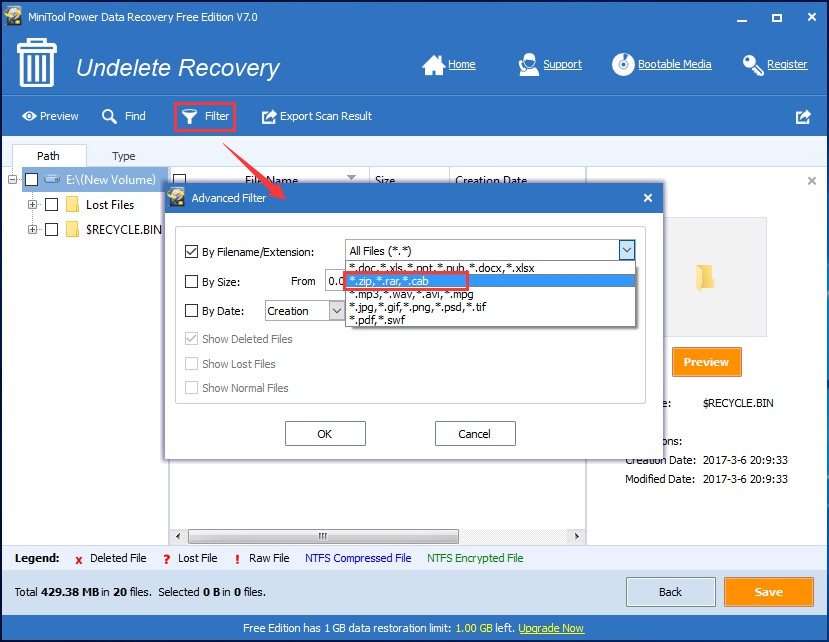Open the Preview tool

coord(50,116)
